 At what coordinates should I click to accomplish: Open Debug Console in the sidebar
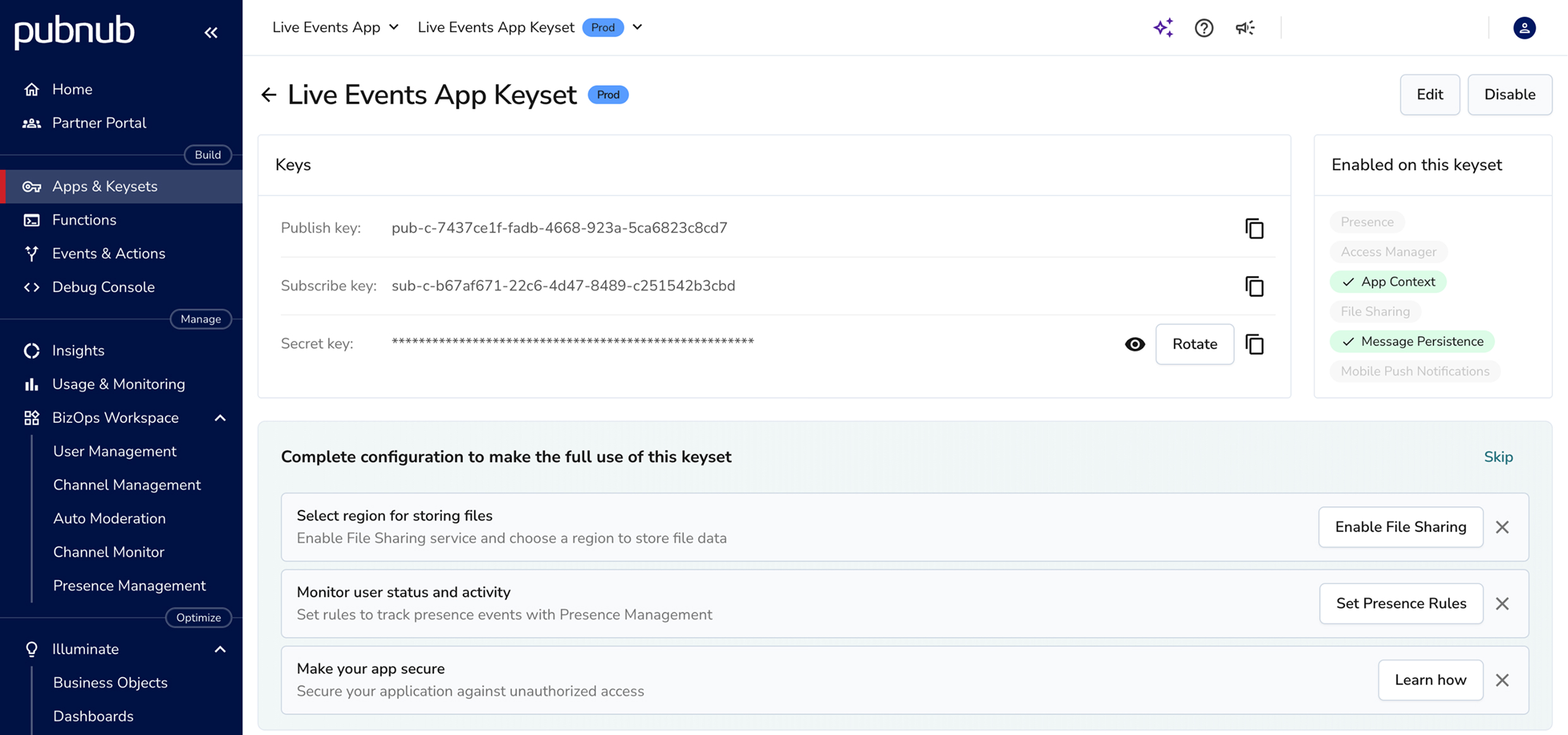pos(103,287)
